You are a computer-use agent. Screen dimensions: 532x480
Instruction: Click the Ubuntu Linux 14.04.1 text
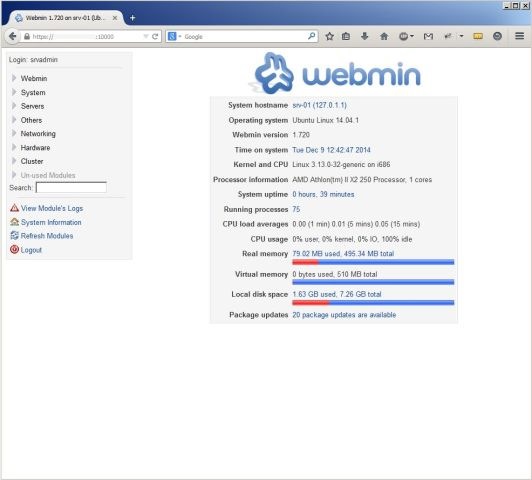click(x=326, y=120)
